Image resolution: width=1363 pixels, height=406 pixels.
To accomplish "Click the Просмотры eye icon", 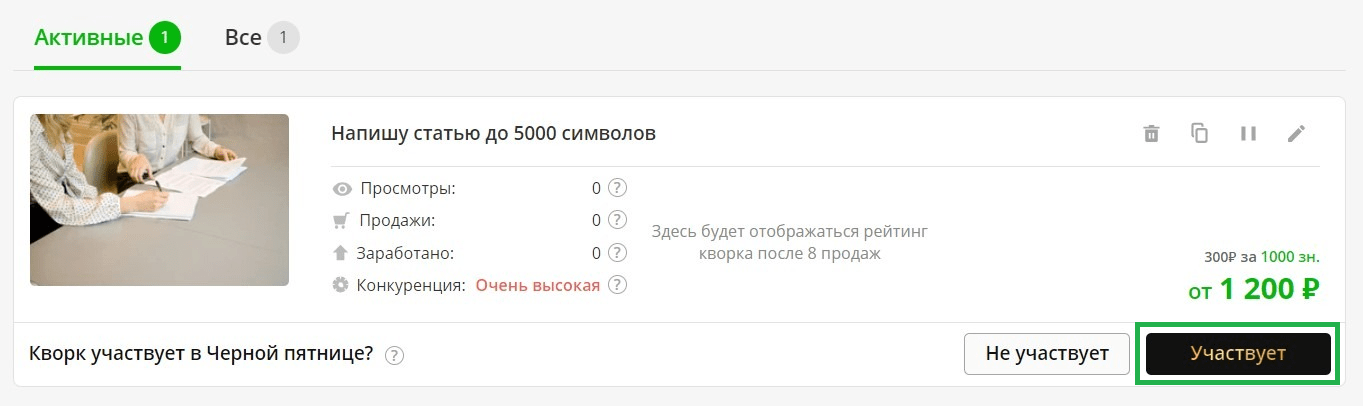I will tap(342, 188).
